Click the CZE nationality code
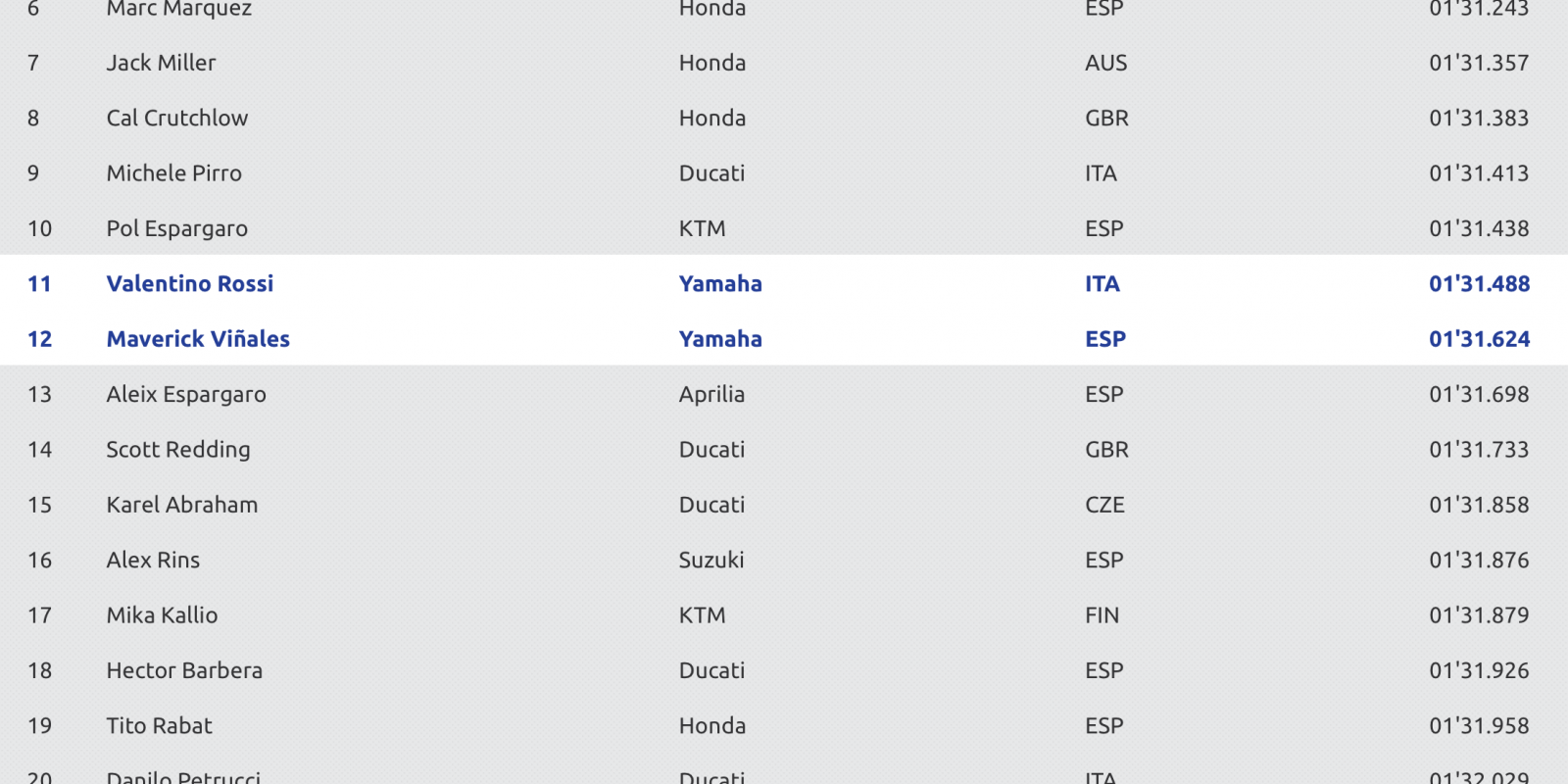1568x784 pixels. point(1104,505)
